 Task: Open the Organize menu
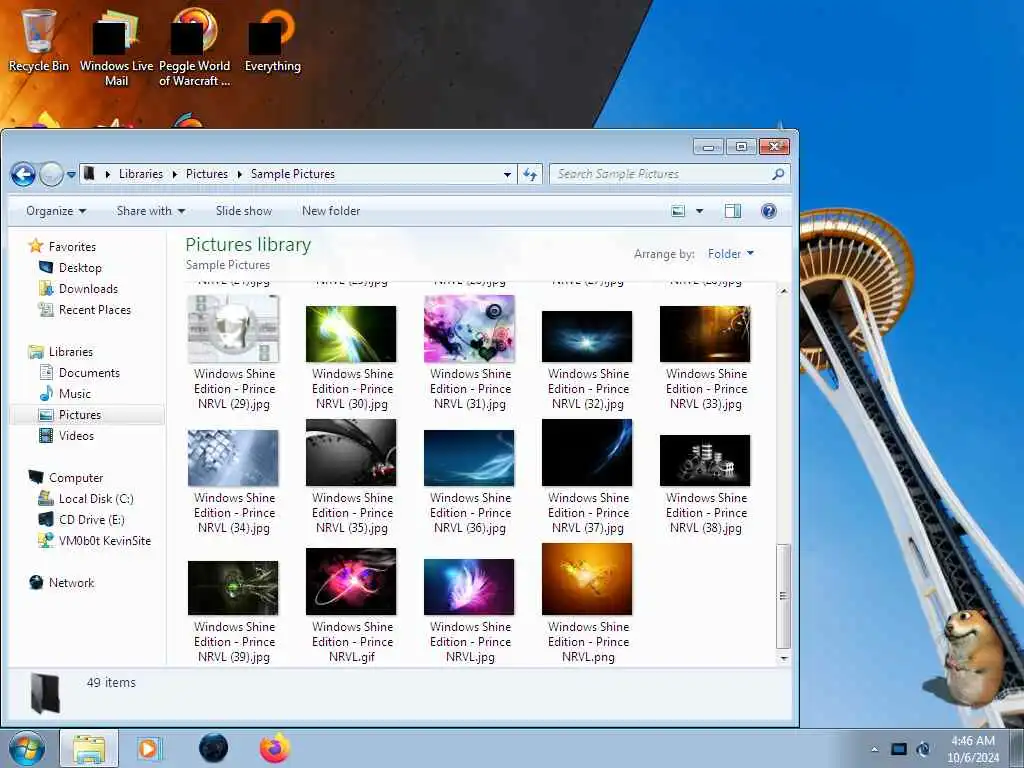56,211
